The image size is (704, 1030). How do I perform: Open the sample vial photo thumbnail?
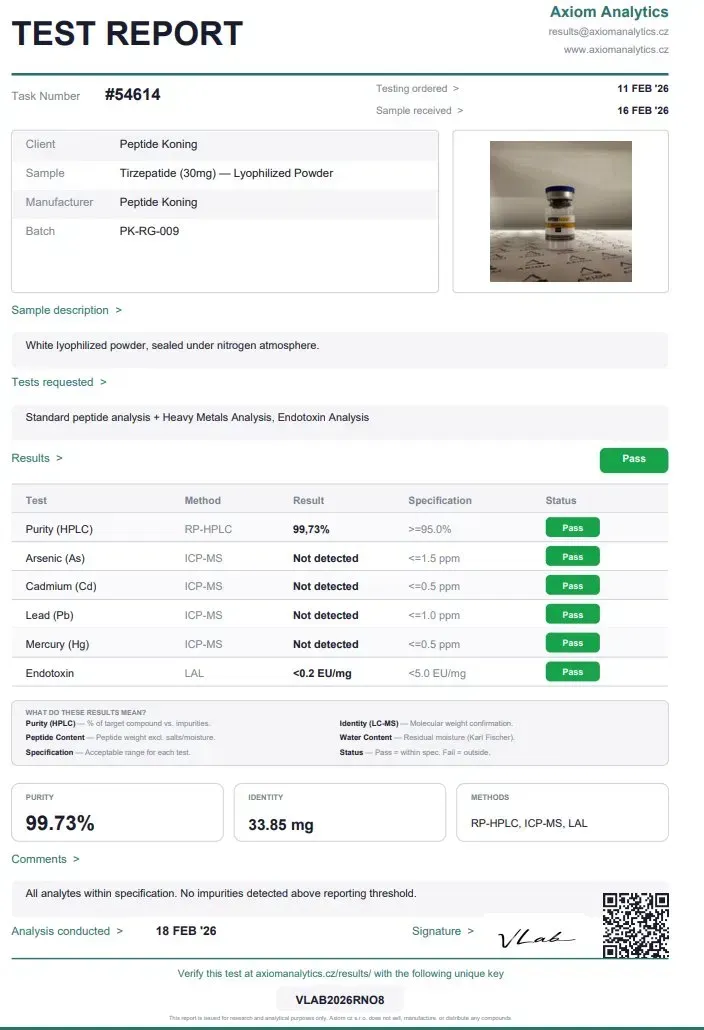(561, 212)
